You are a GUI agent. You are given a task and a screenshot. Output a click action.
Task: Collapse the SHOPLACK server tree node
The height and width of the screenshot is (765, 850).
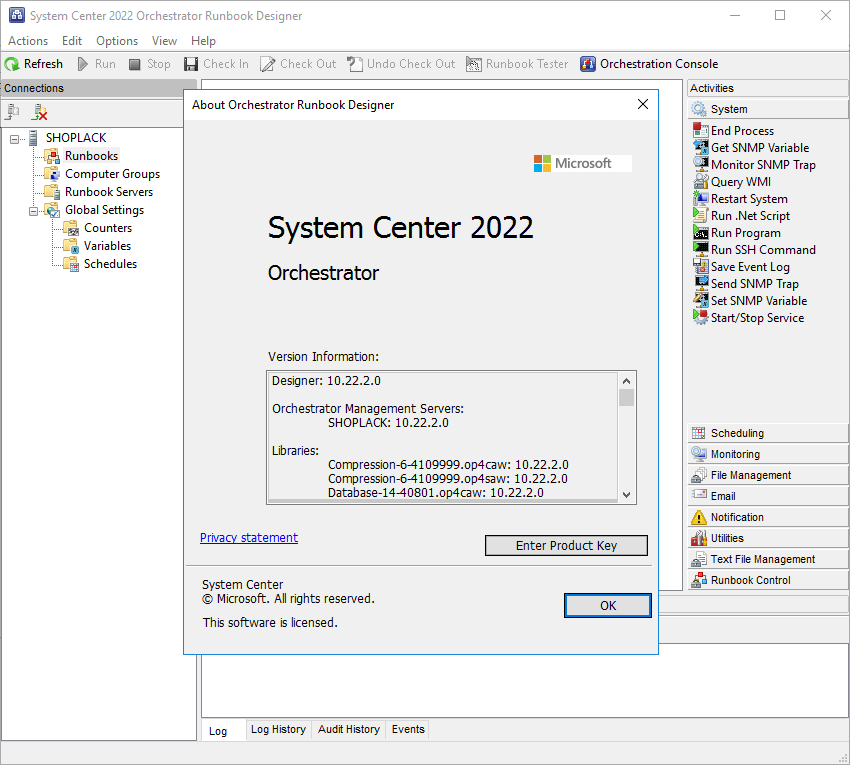click(14, 139)
